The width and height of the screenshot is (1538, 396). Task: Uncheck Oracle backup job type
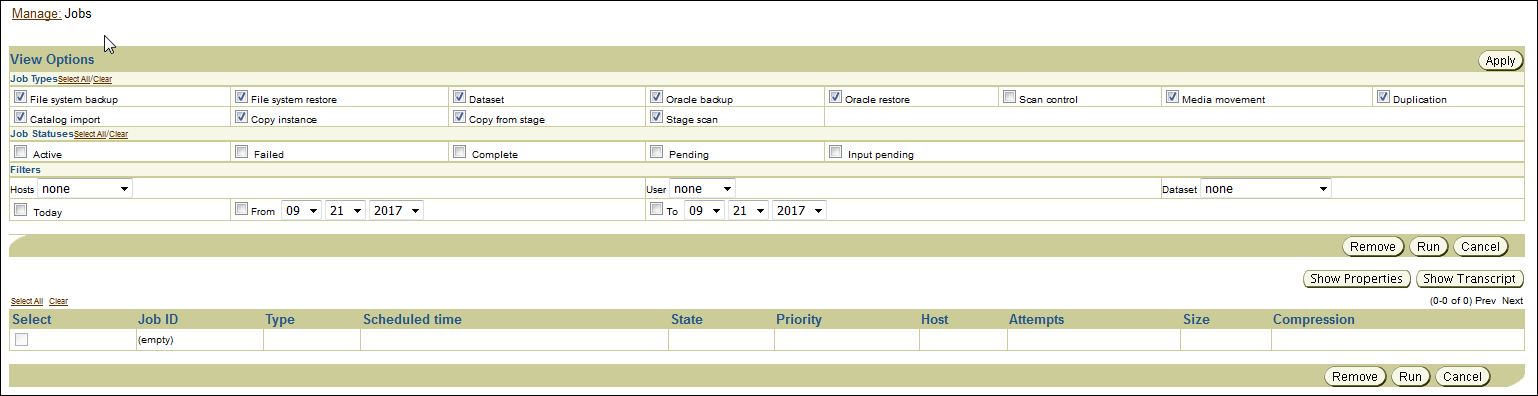click(656, 98)
